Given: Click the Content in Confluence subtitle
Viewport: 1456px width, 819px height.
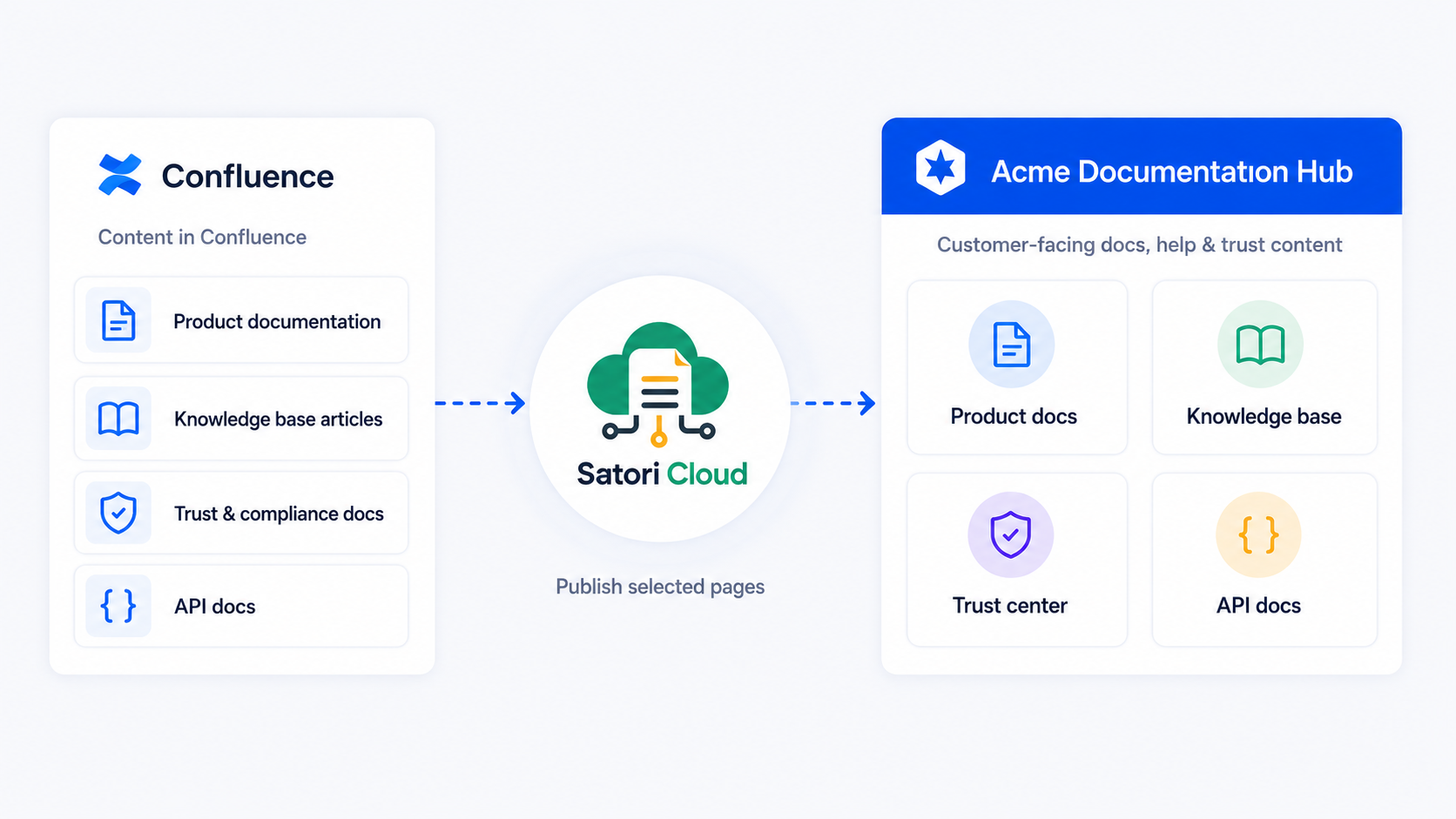Looking at the screenshot, I should (202, 237).
